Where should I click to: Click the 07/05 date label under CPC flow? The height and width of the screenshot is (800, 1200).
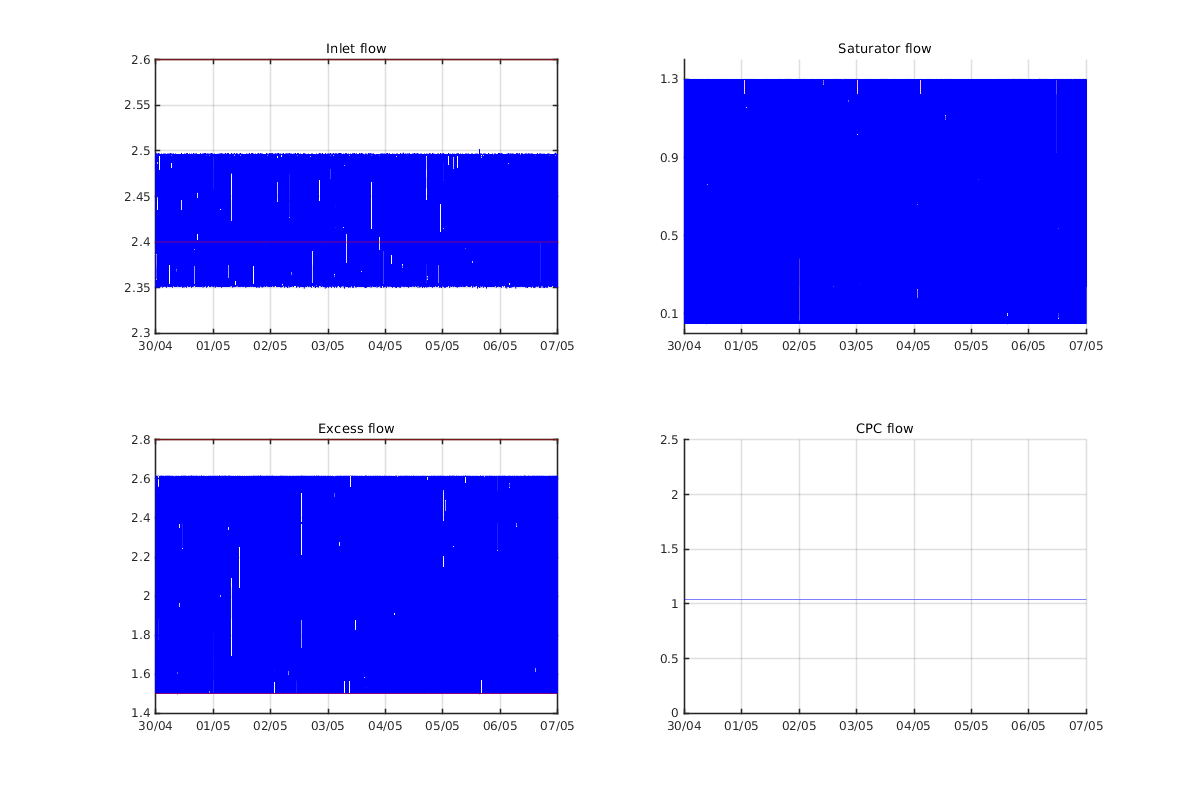(1087, 726)
